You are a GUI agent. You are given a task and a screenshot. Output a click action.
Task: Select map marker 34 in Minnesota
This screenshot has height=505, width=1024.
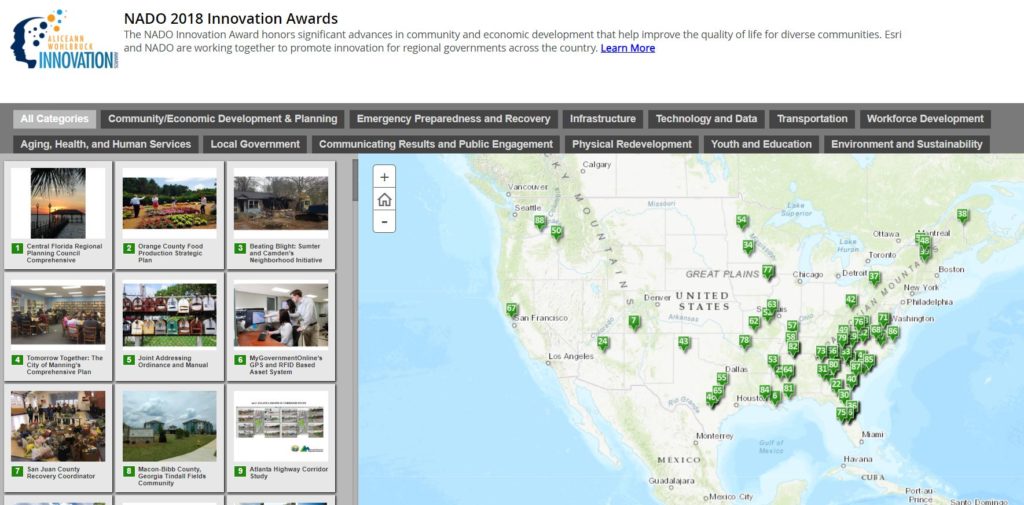[748, 246]
